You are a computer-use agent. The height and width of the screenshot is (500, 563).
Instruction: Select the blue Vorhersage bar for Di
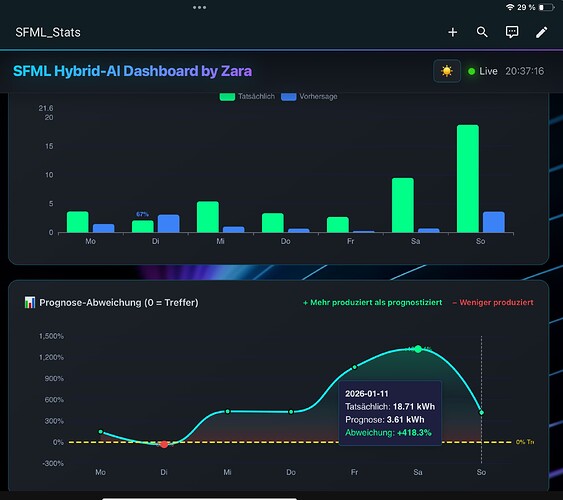(x=168, y=224)
